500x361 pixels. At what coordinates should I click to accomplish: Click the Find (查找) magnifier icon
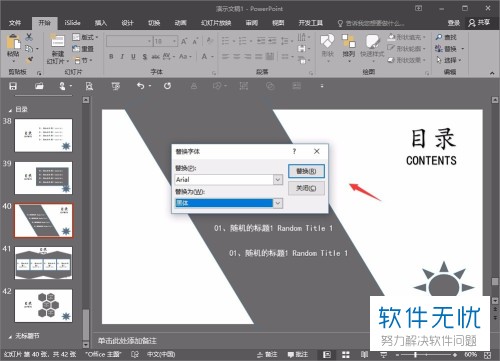pos(439,37)
